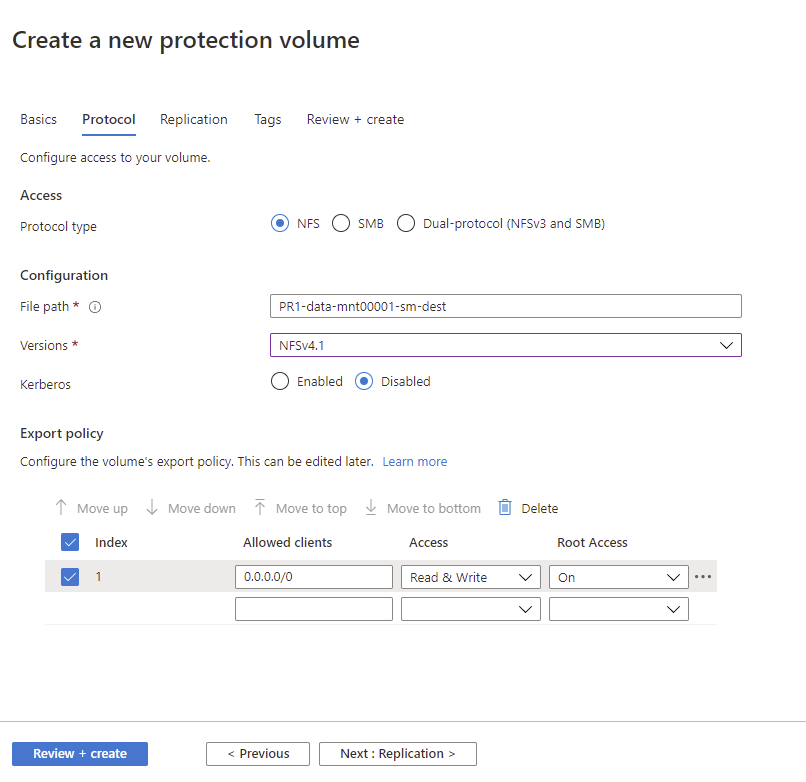Click the Delete trash can icon
Screen dimensions: 806x782
[x=505, y=508]
